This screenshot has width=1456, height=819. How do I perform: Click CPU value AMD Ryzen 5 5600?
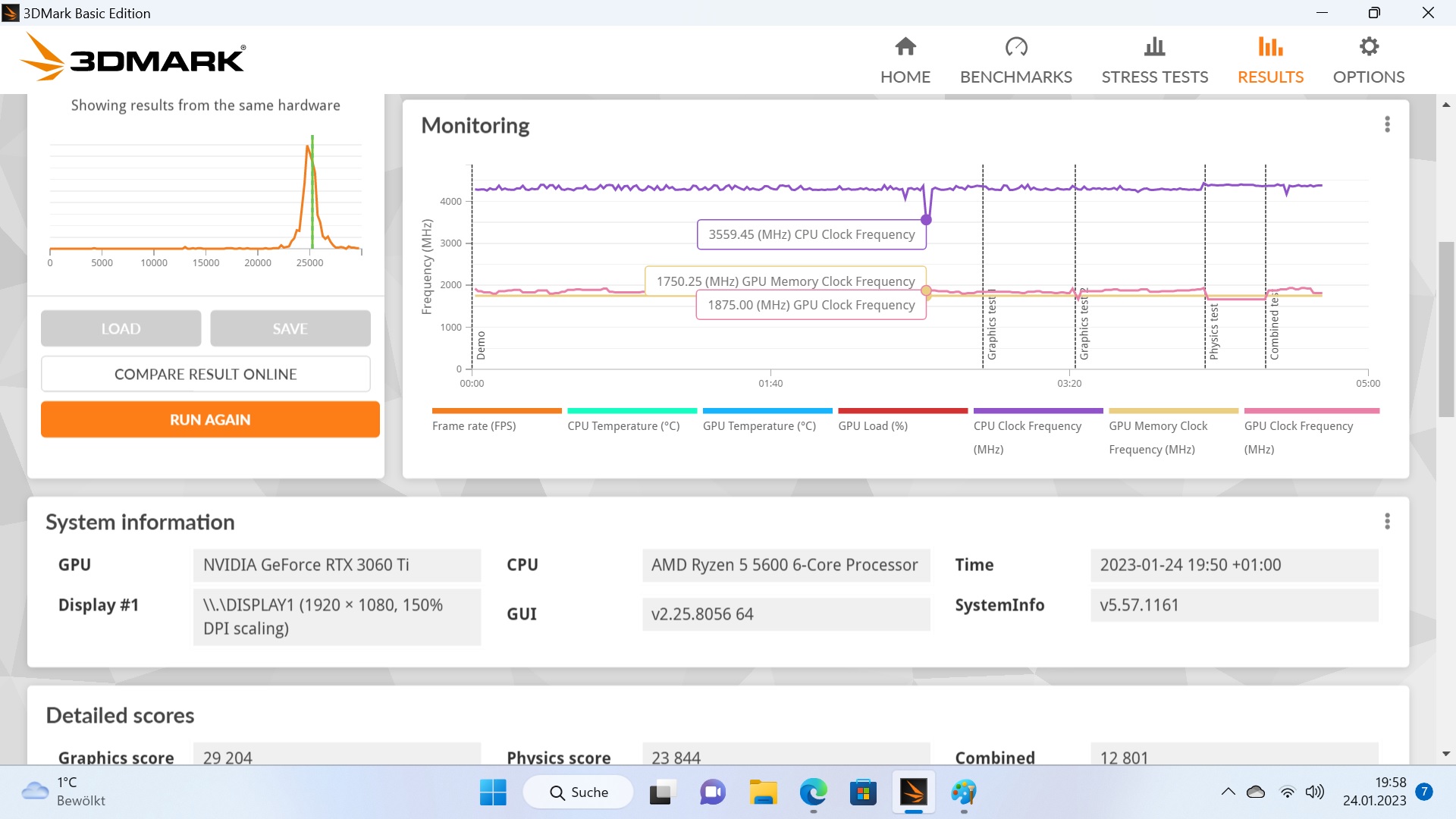(786, 565)
